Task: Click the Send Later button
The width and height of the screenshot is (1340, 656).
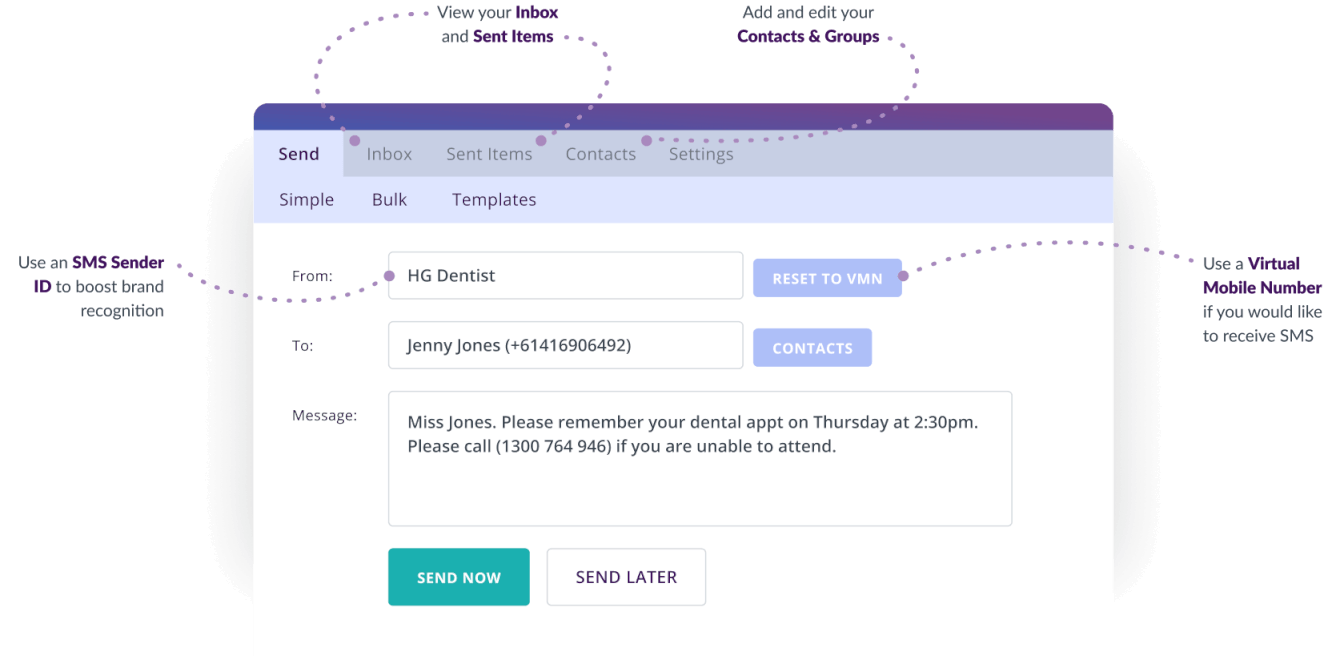Action: tap(626, 577)
